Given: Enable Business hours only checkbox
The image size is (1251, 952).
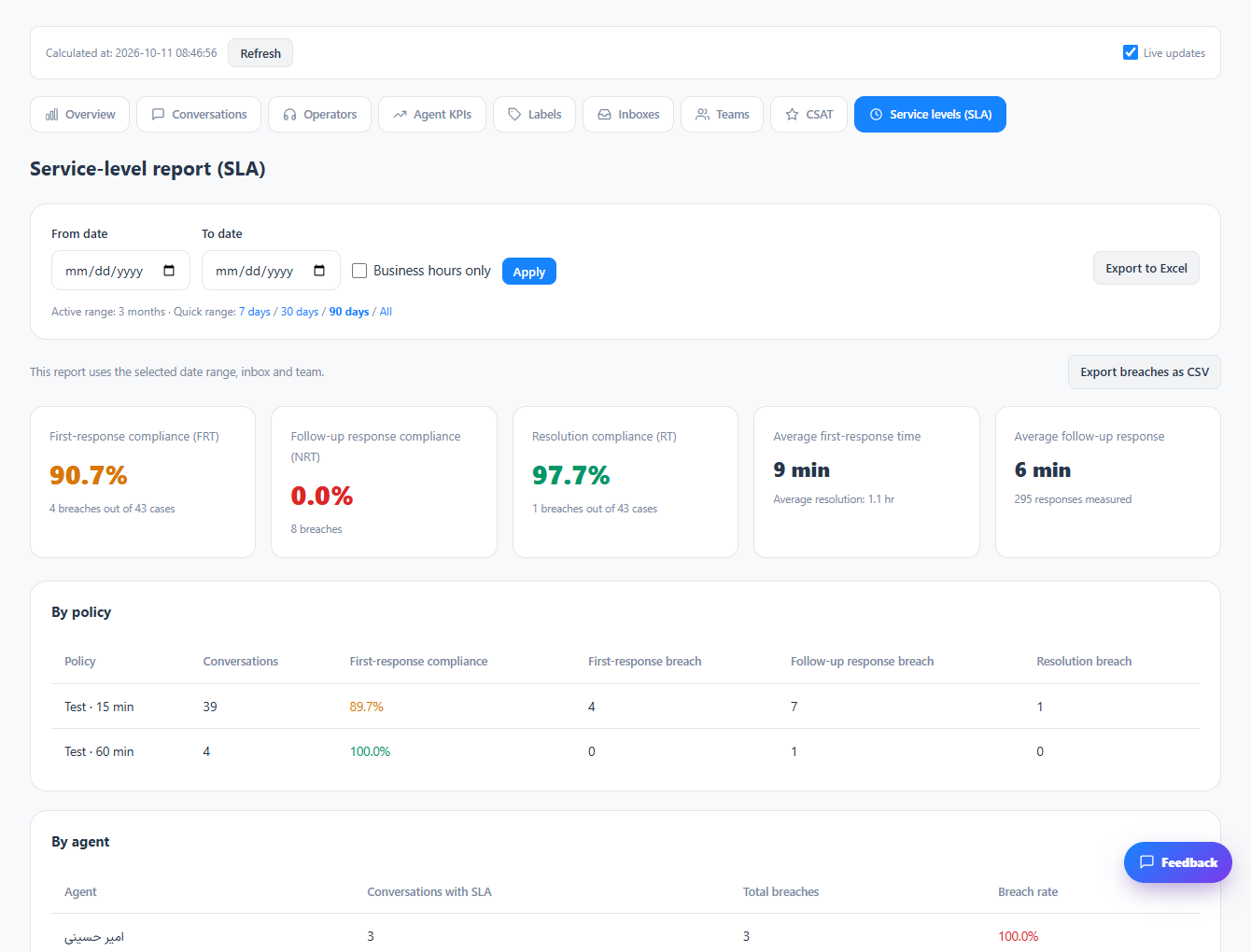Looking at the screenshot, I should pos(359,271).
